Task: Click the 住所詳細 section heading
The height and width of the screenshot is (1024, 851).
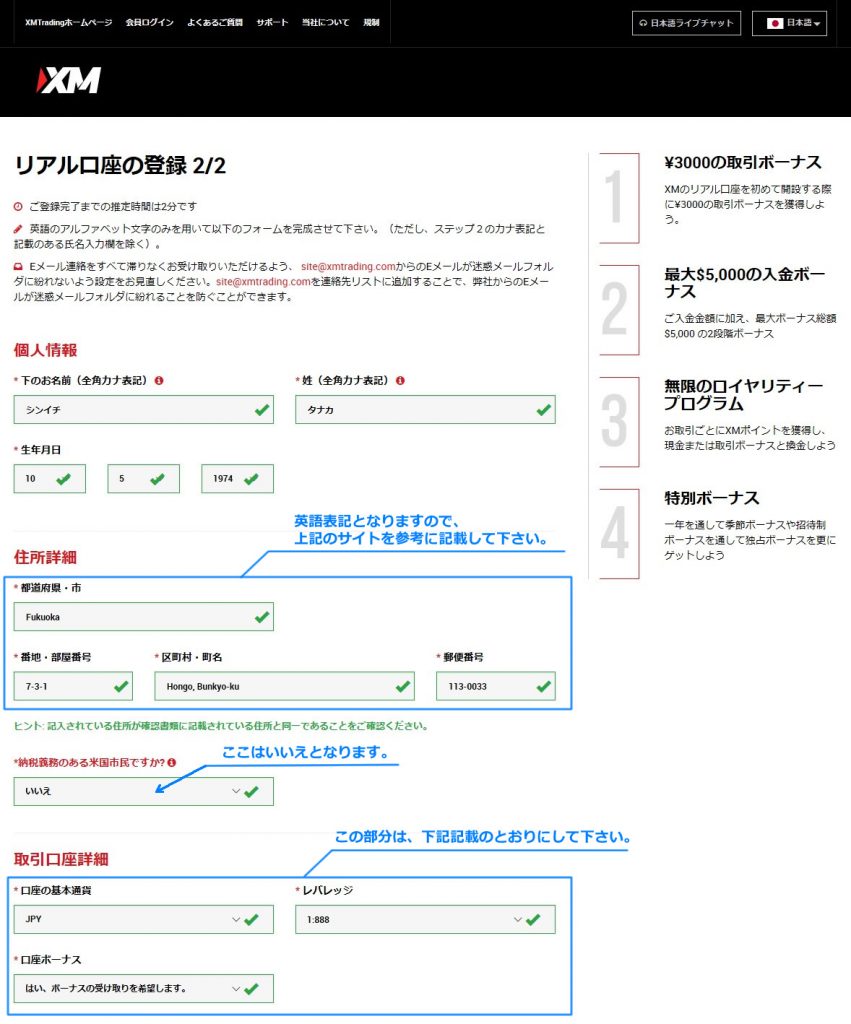Action: tap(46, 557)
